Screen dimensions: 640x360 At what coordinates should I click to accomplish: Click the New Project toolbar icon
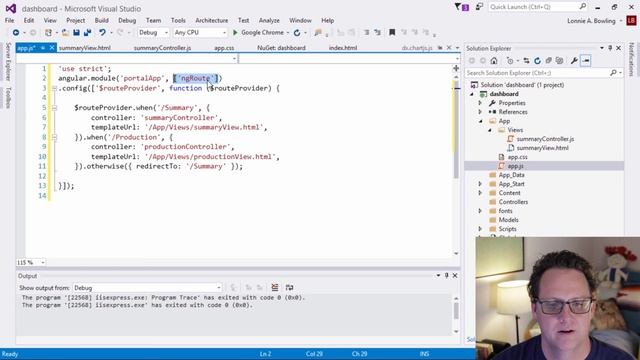(49, 32)
